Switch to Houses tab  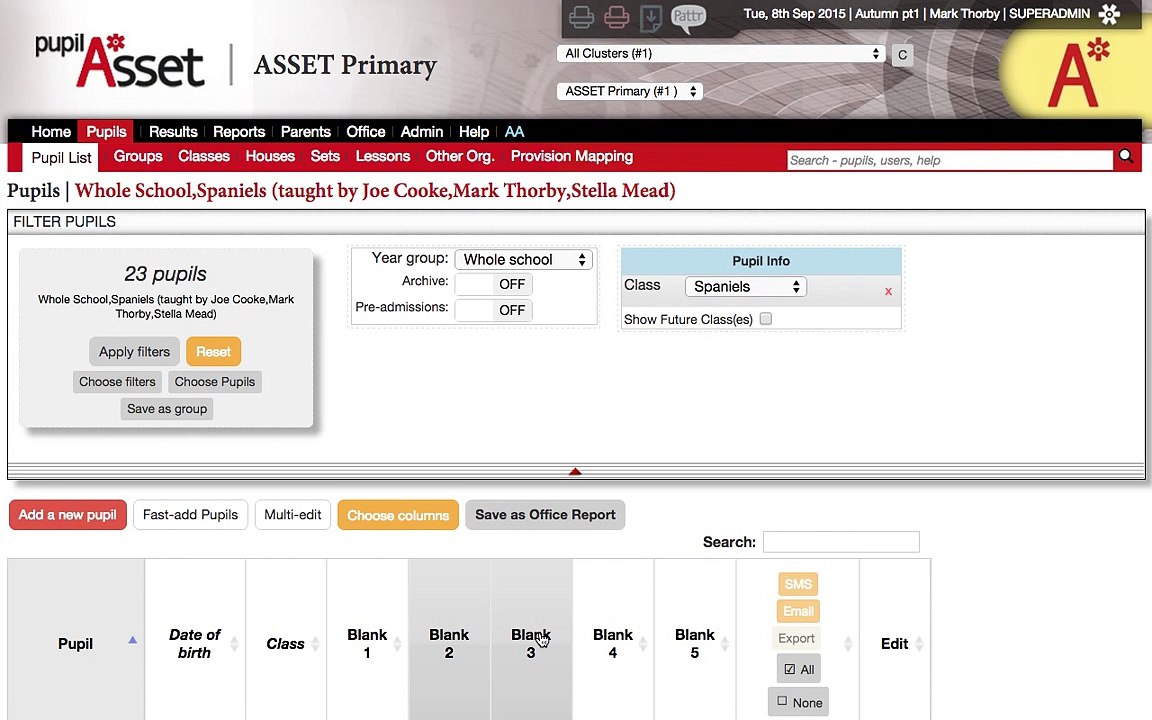tap(270, 156)
